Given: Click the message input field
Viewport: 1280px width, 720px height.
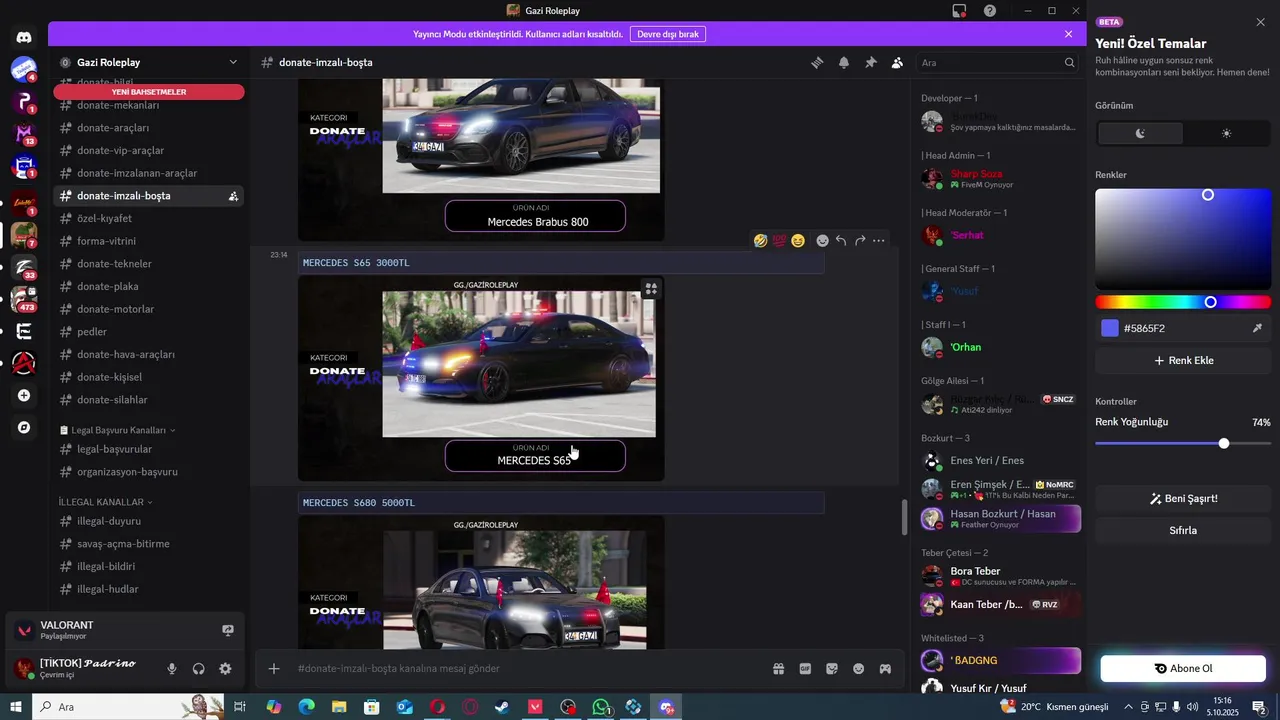Looking at the screenshot, I should click(530, 668).
